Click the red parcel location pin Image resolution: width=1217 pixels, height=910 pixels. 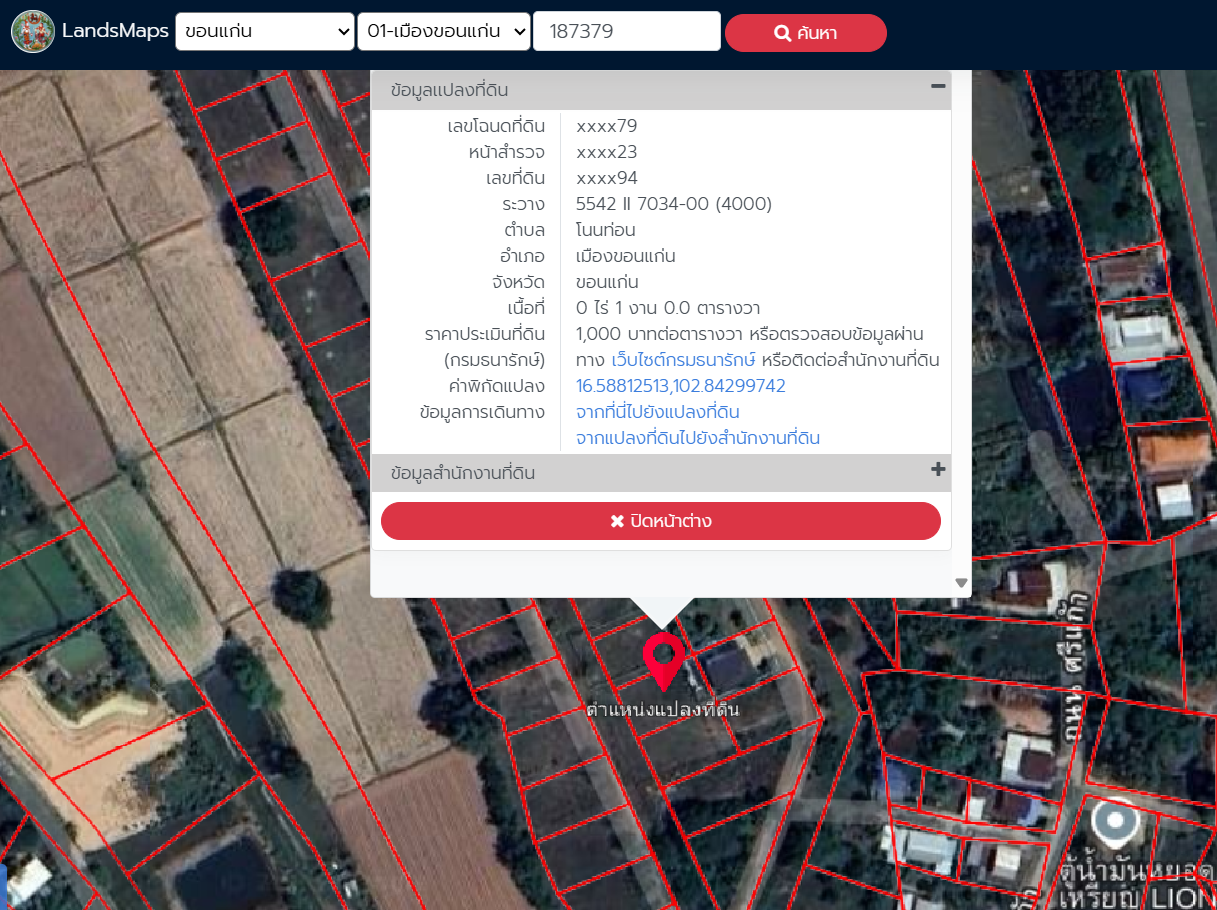(663, 657)
